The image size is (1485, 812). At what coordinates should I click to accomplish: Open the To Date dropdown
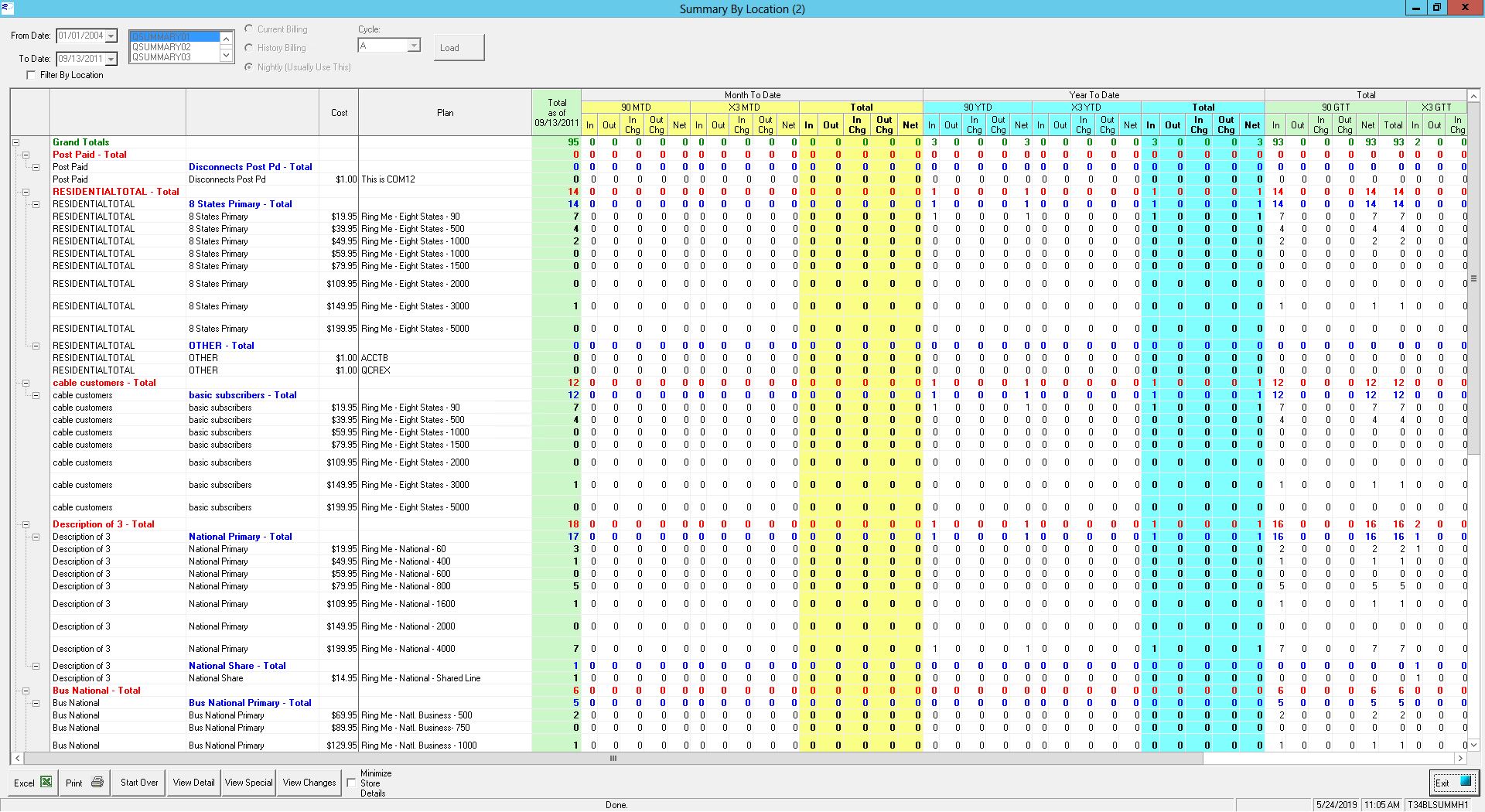pyautogui.click(x=111, y=59)
